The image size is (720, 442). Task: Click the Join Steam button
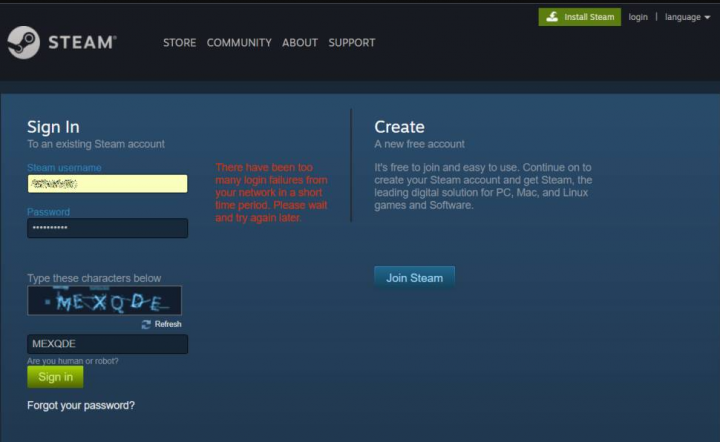coord(414,277)
